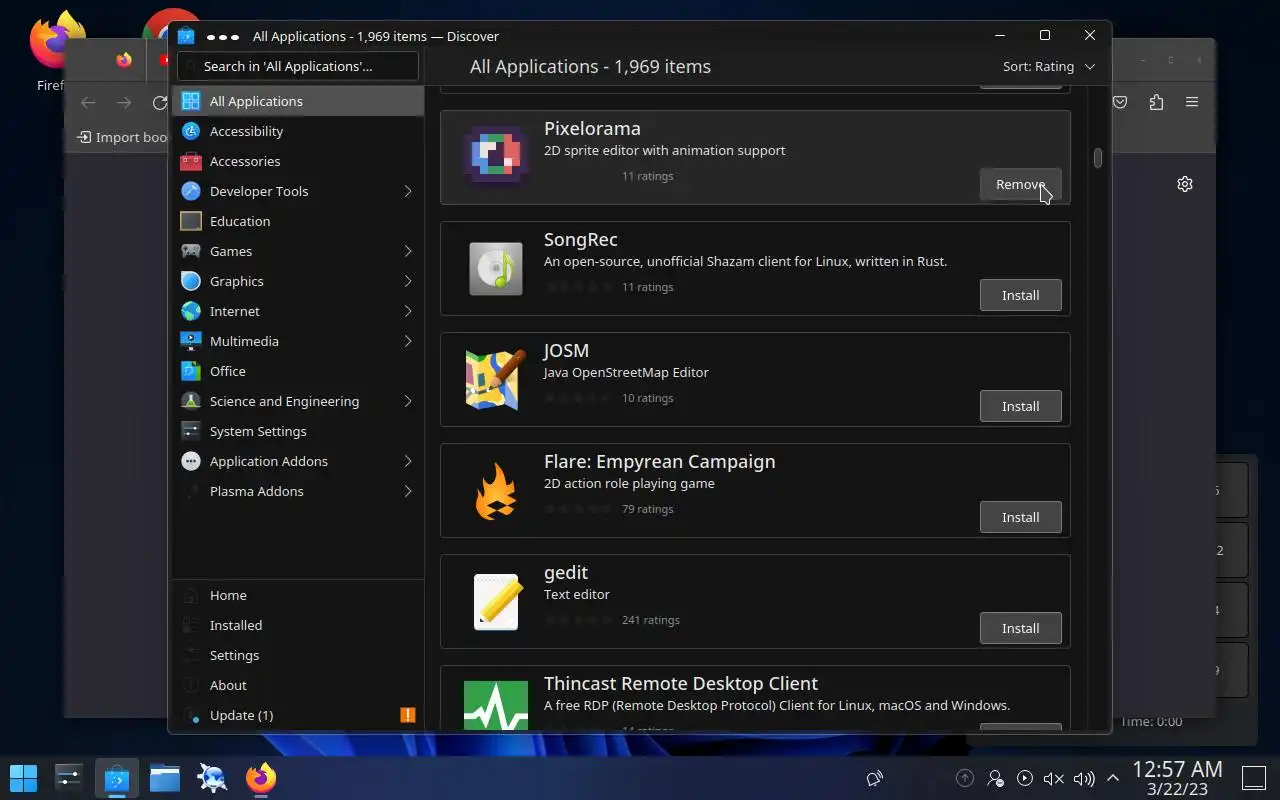Click Firefox window's back arrow

point(88,102)
